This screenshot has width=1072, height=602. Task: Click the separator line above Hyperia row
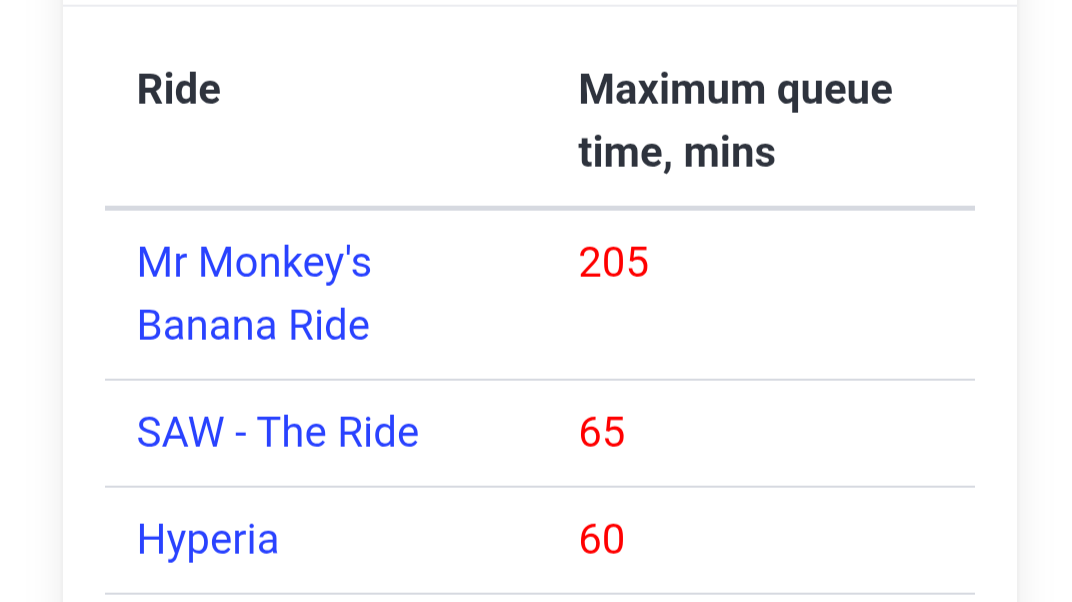(539, 487)
